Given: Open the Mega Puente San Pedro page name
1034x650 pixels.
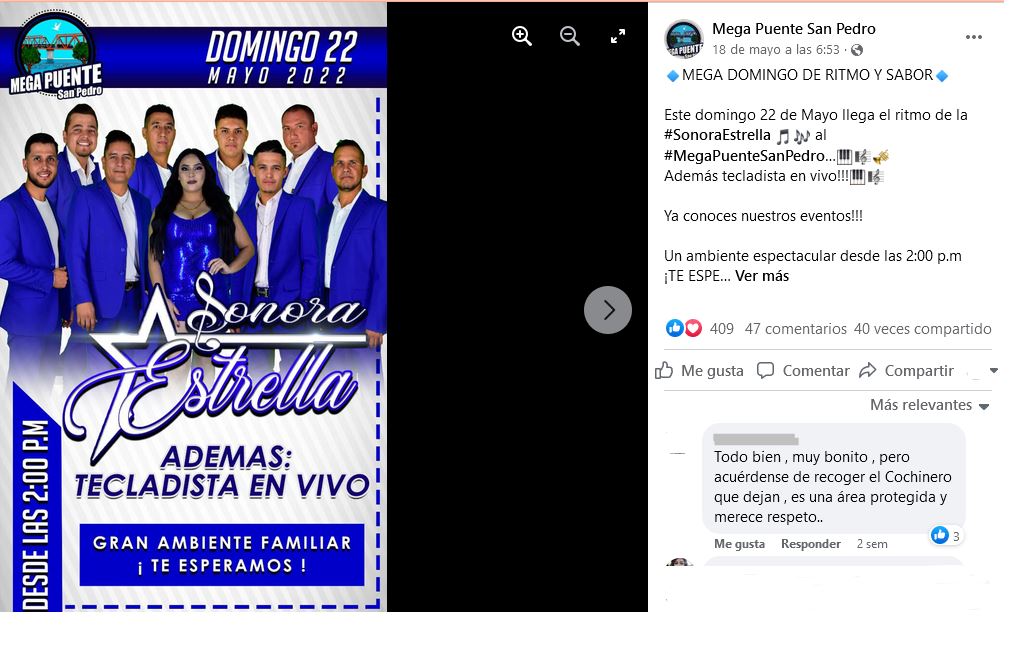Looking at the screenshot, I should click(x=793, y=29).
